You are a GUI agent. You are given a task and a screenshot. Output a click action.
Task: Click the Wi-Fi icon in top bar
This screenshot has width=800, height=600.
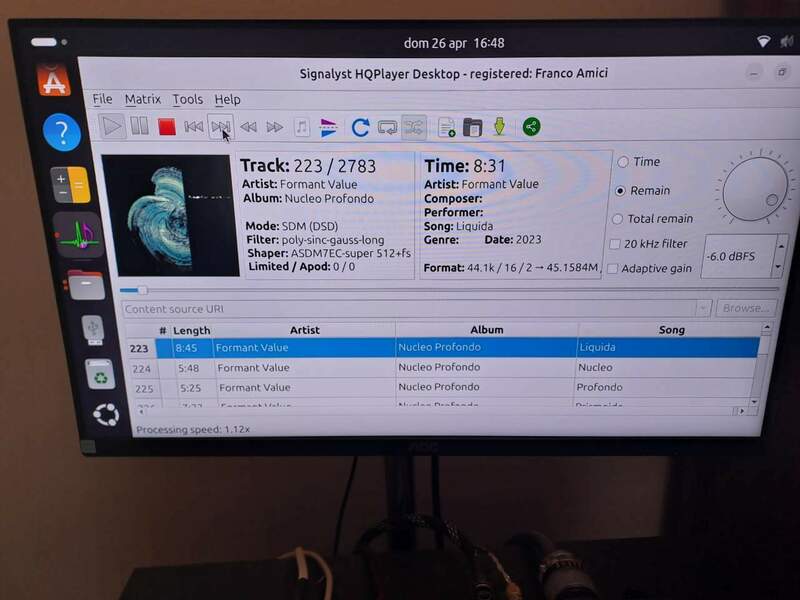pyautogui.click(x=763, y=41)
